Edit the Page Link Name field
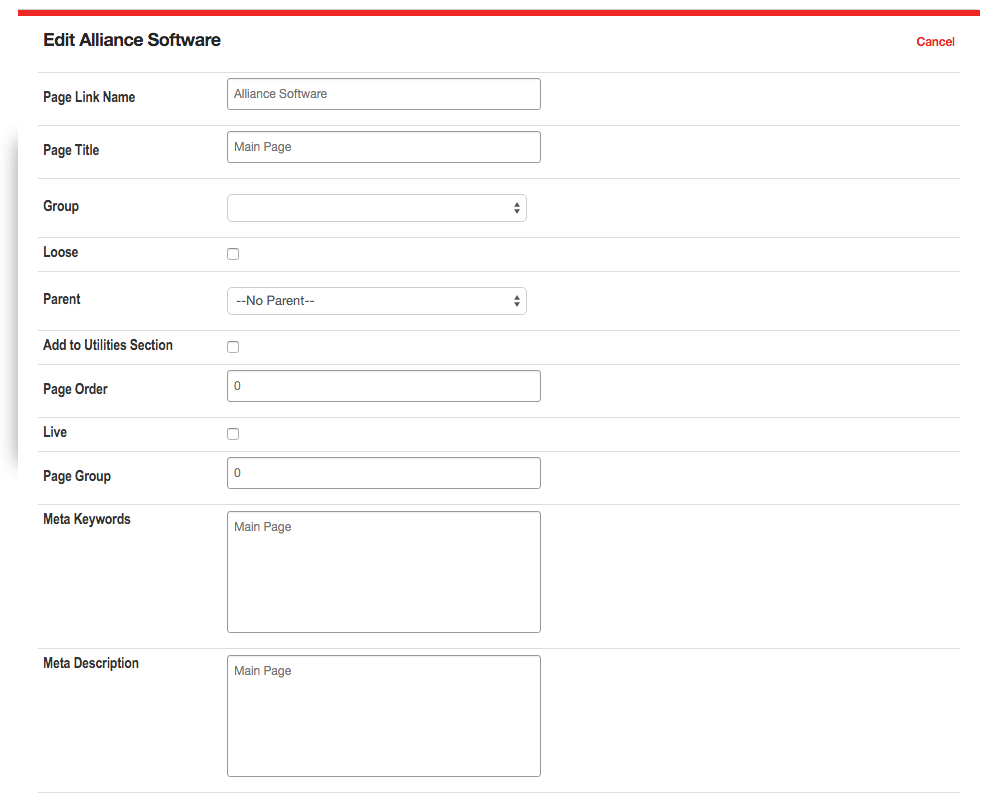The image size is (996, 801). click(x=384, y=94)
